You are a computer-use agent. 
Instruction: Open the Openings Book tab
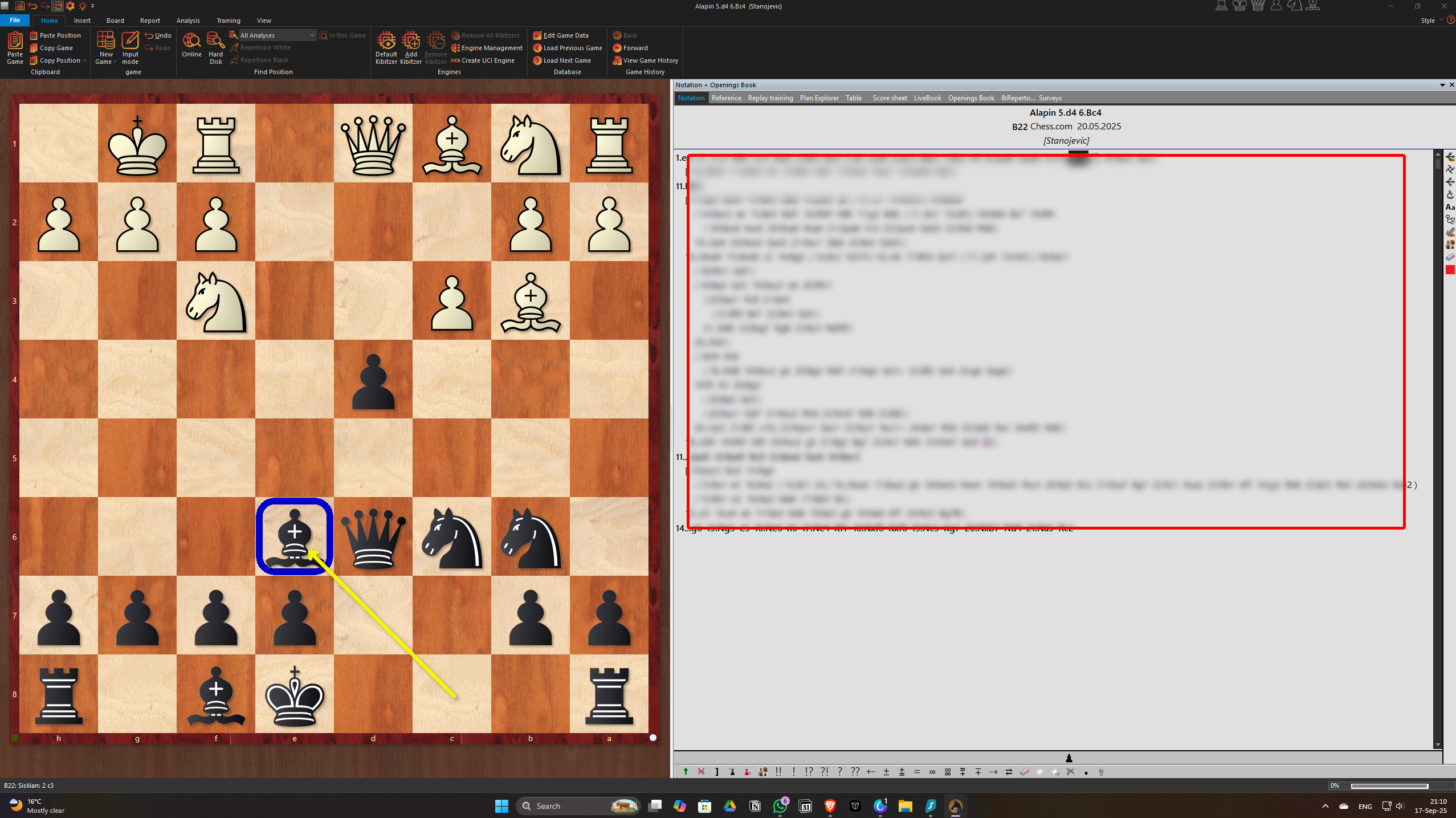tap(970, 98)
